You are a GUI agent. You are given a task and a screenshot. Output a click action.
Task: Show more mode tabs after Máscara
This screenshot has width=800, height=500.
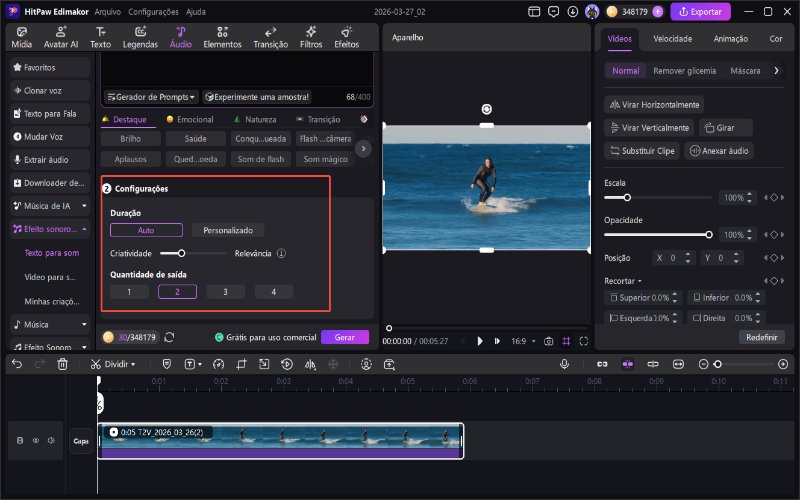tap(776, 70)
